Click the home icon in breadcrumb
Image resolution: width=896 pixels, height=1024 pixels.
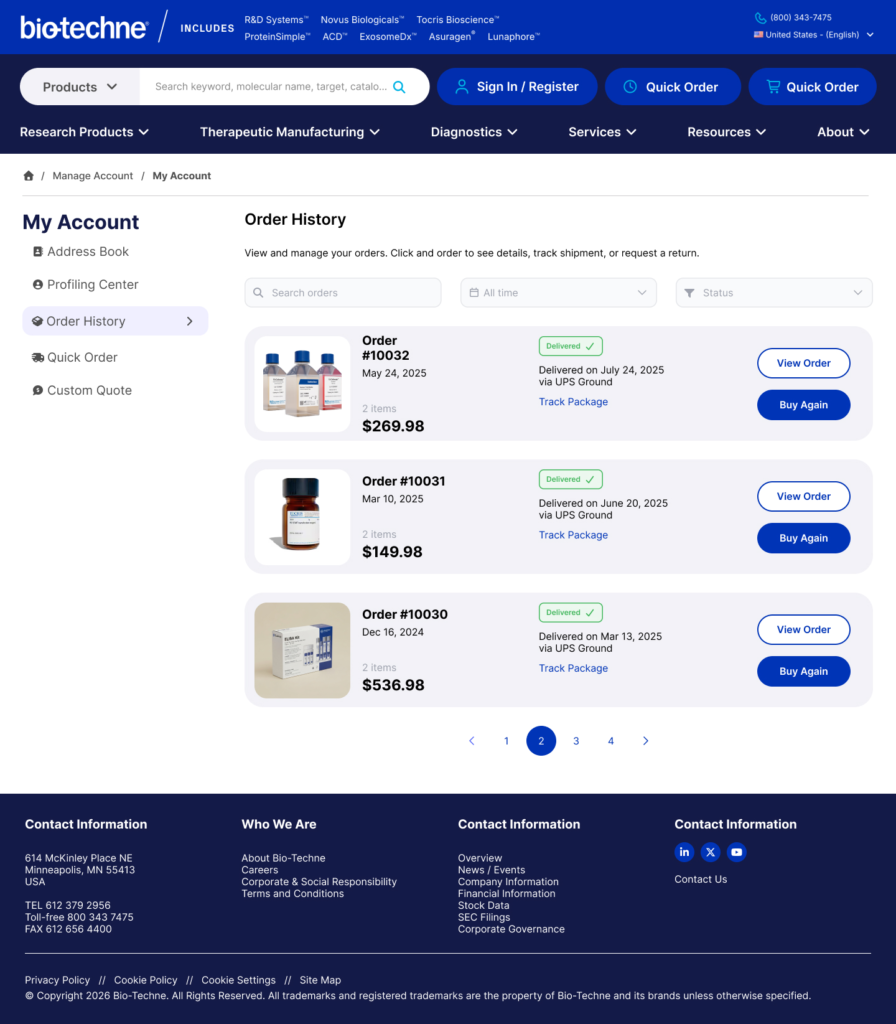[x=29, y=176]
